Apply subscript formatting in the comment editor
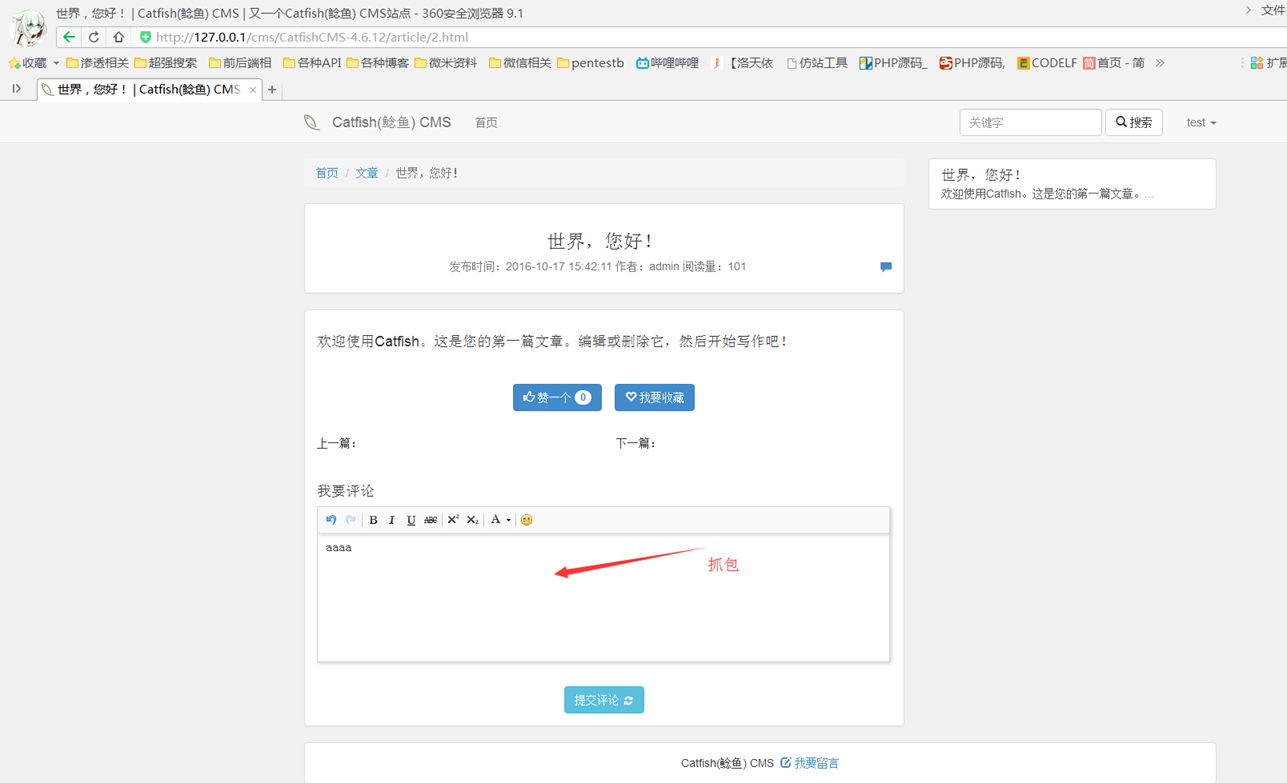The image size is (1287, 783). point(472,520)
